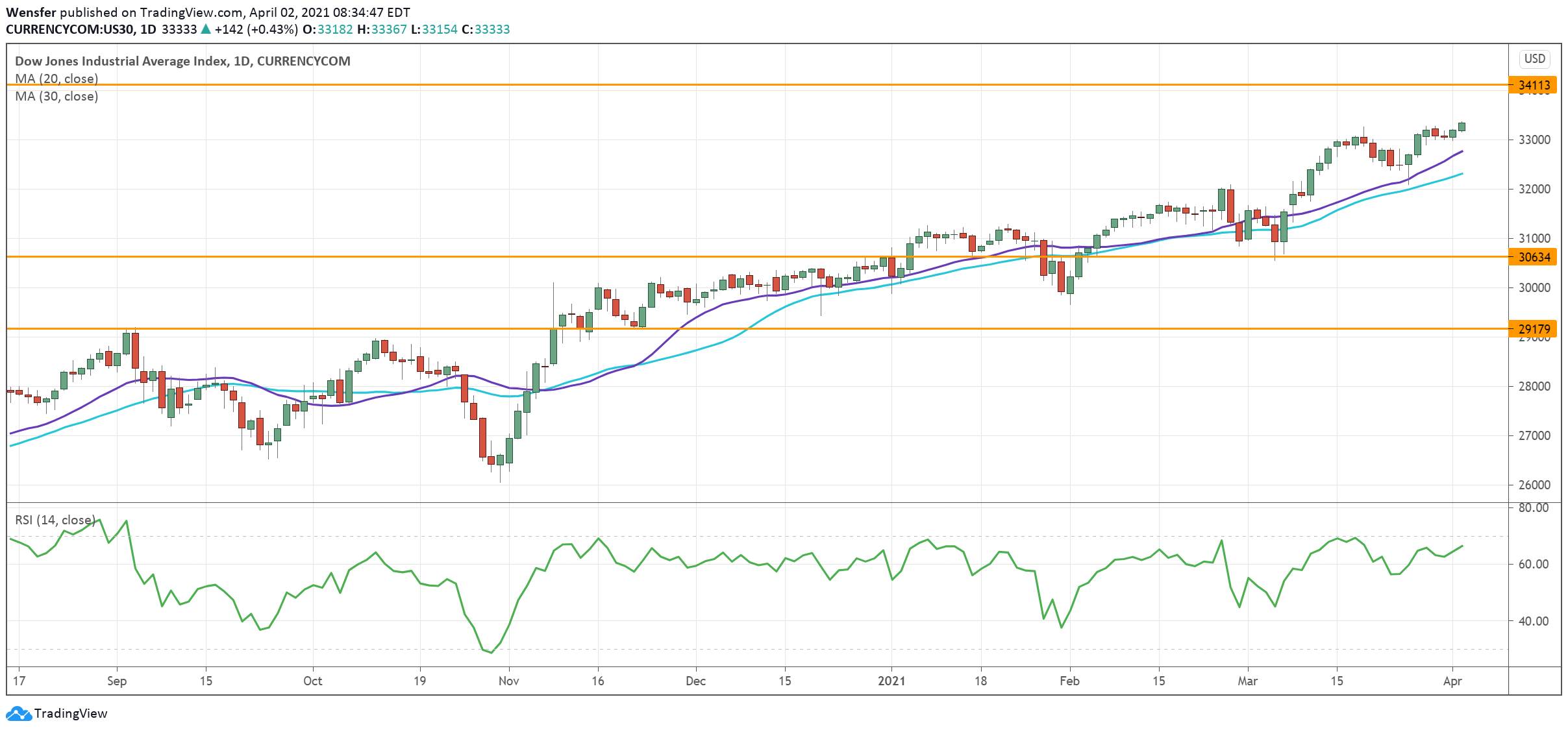Click the CURRENCYCOM:US30 symbol text in header
1568x732 pixels.
click(70, 29)
